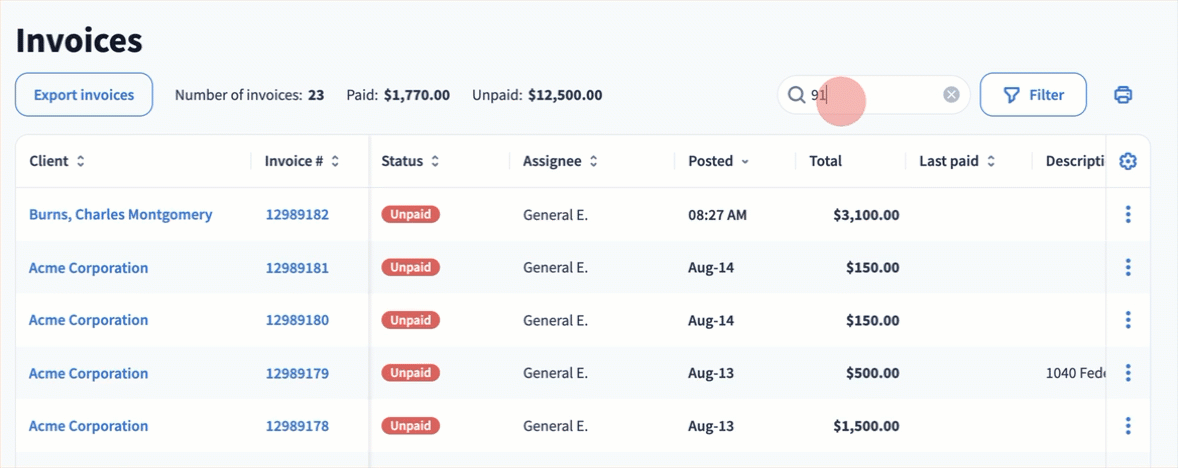Open client Burns, Charles Montgomery
This screenshot has height=468, width=1178.
click(x=120, y=214)
